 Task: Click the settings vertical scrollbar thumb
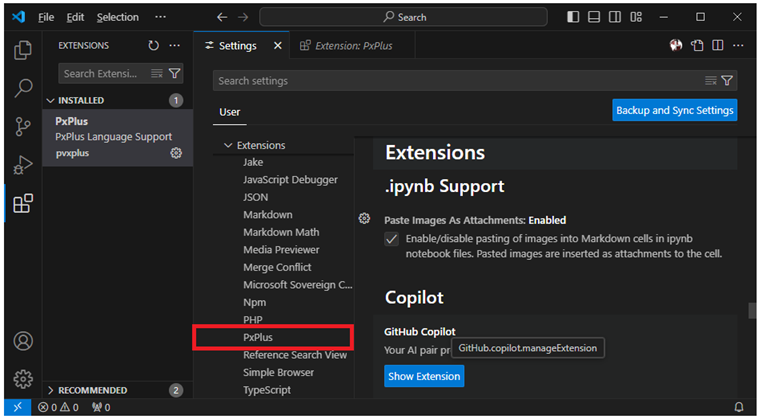click(752, 311)
